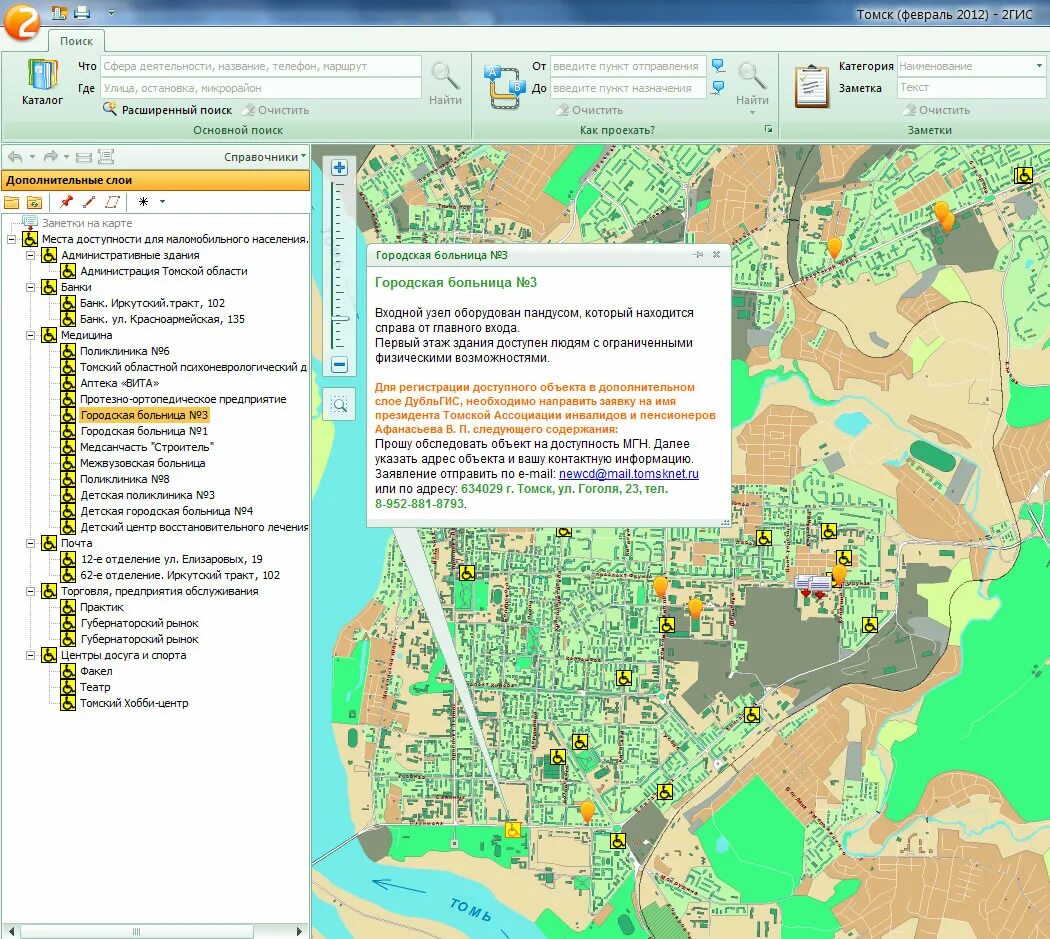Image resolution: width=1050 pixels, height=939 pixels.
Task: Collapse the Банки tree node
Action: point(30,287)
